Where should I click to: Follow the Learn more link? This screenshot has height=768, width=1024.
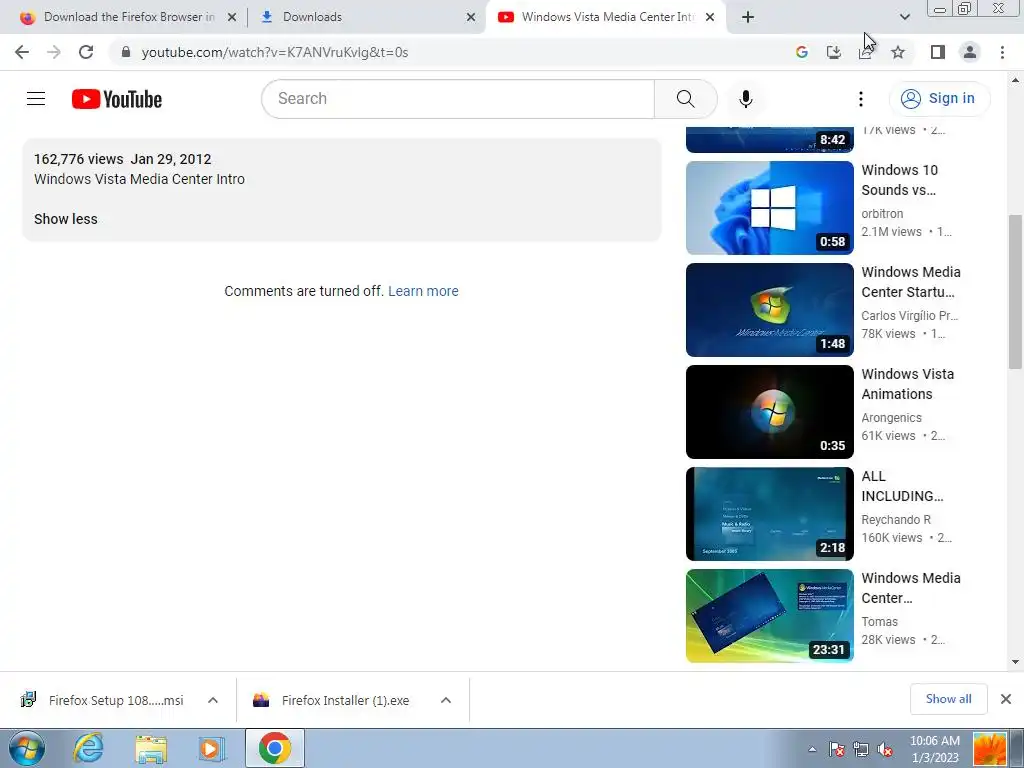423,291
